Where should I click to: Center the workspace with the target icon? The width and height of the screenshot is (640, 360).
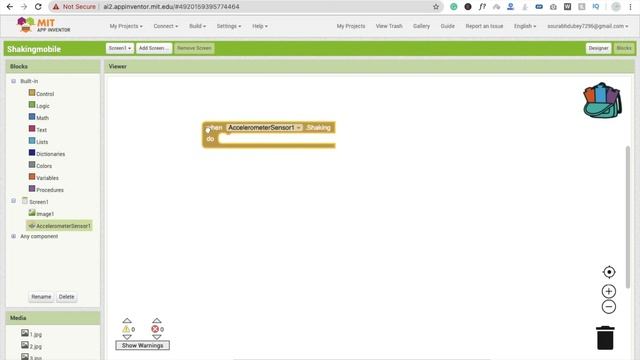pyautogui.click(x=609, y=272)
